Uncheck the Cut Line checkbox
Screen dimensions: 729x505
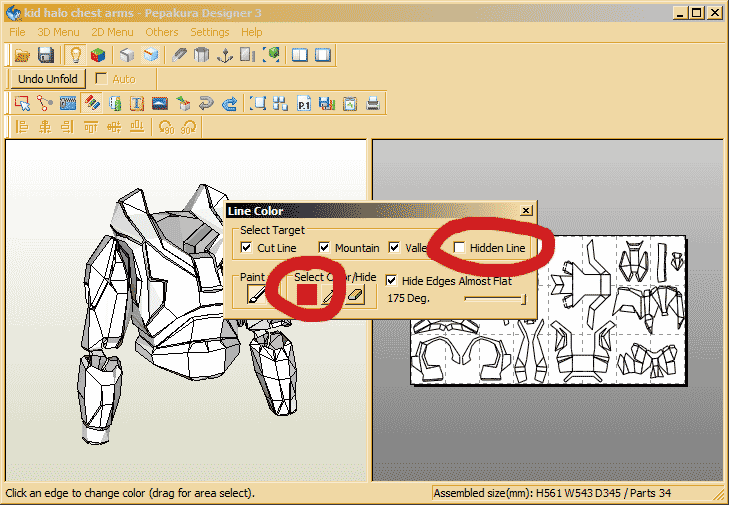(x=246, y=247)
